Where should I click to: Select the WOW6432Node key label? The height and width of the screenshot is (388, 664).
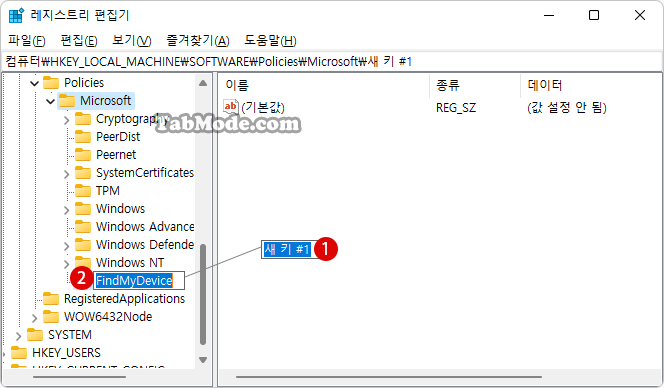click(108, 316)
